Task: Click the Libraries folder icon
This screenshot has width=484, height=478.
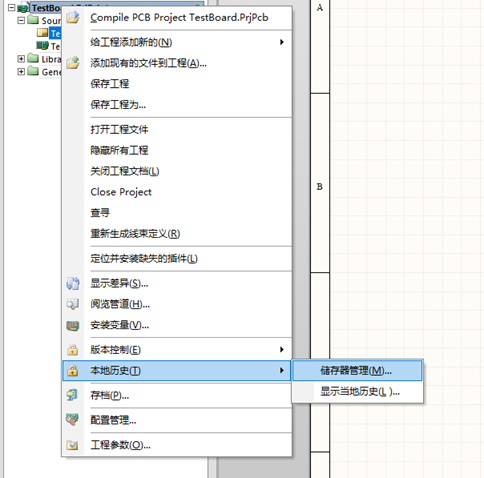Action: (33, 58)
